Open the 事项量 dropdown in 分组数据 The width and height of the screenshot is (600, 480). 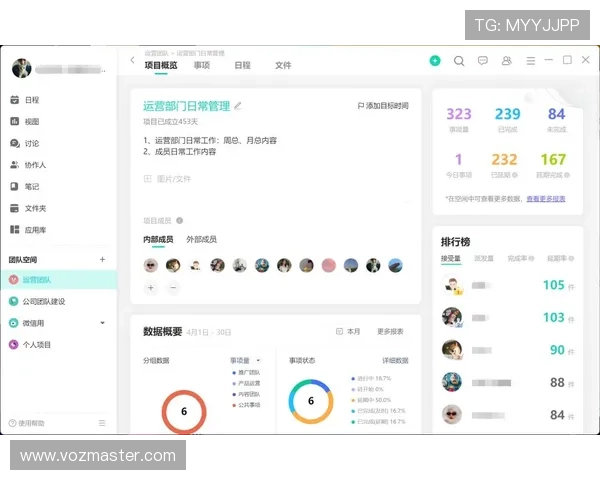pos(245,360)
